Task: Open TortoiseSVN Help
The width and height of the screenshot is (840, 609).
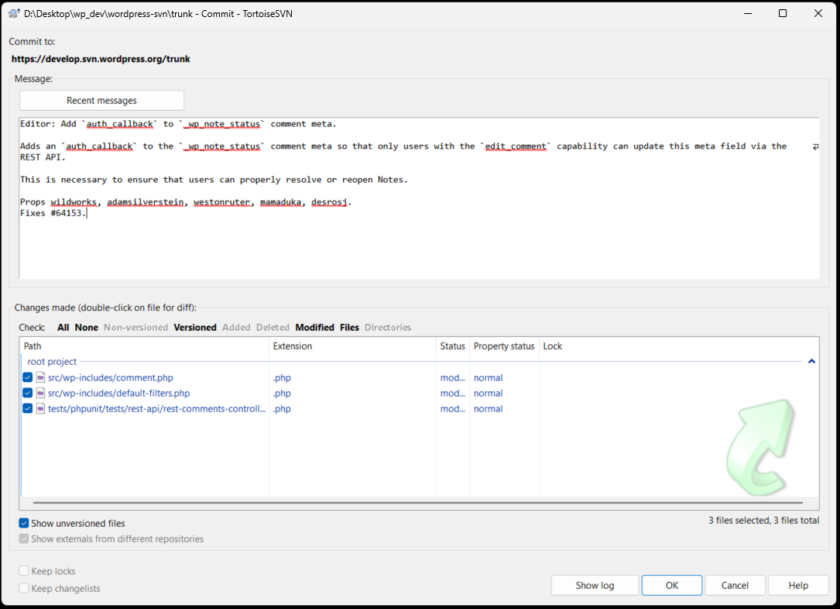Action: (x=797, y=585)
